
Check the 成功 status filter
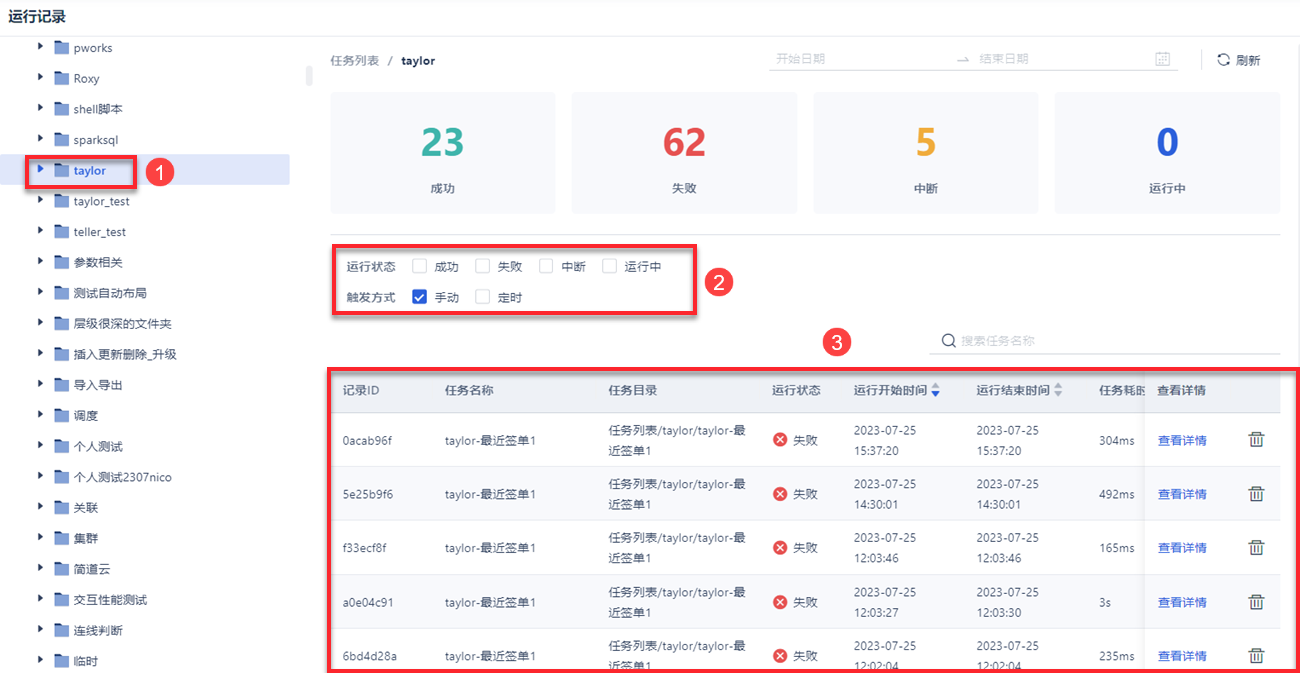420,267
